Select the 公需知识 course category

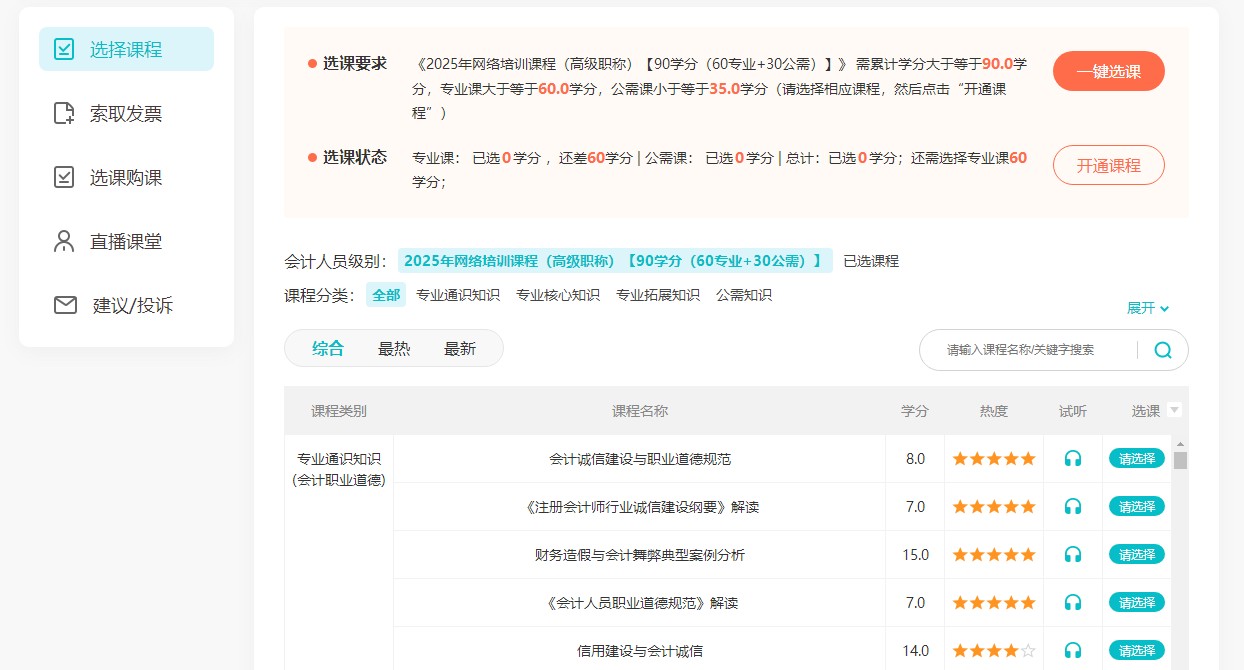click(745, 295)
